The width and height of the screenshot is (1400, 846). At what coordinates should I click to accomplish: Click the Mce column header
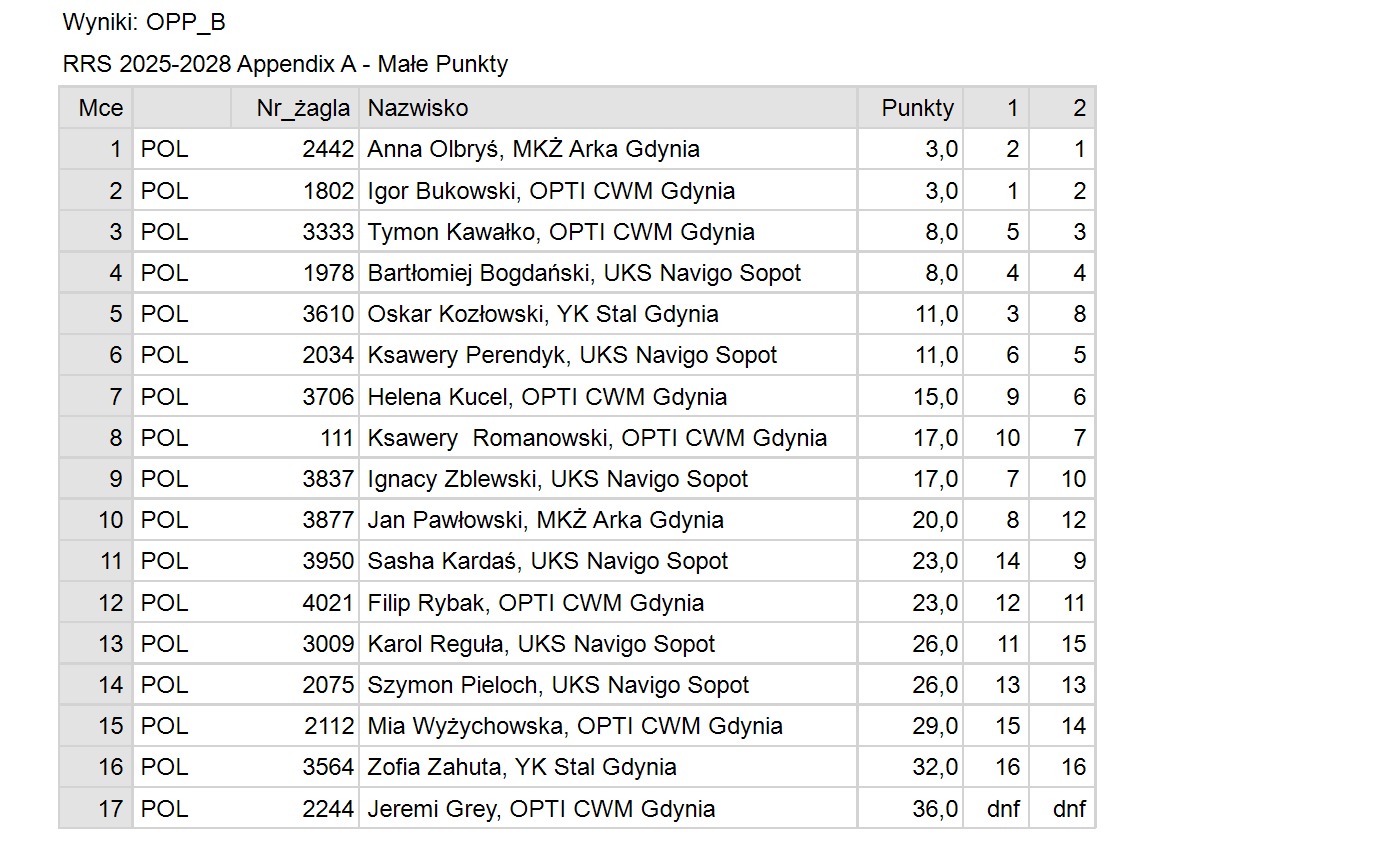tap(96, 108)
